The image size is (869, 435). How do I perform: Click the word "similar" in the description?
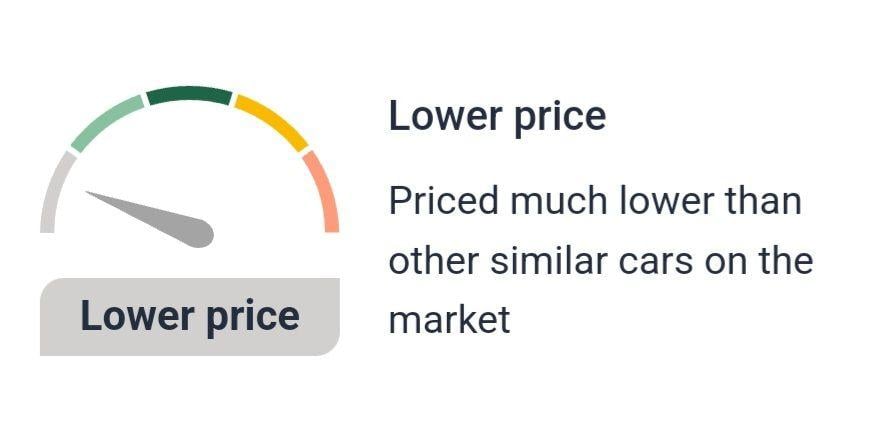(x=549, y=260)
